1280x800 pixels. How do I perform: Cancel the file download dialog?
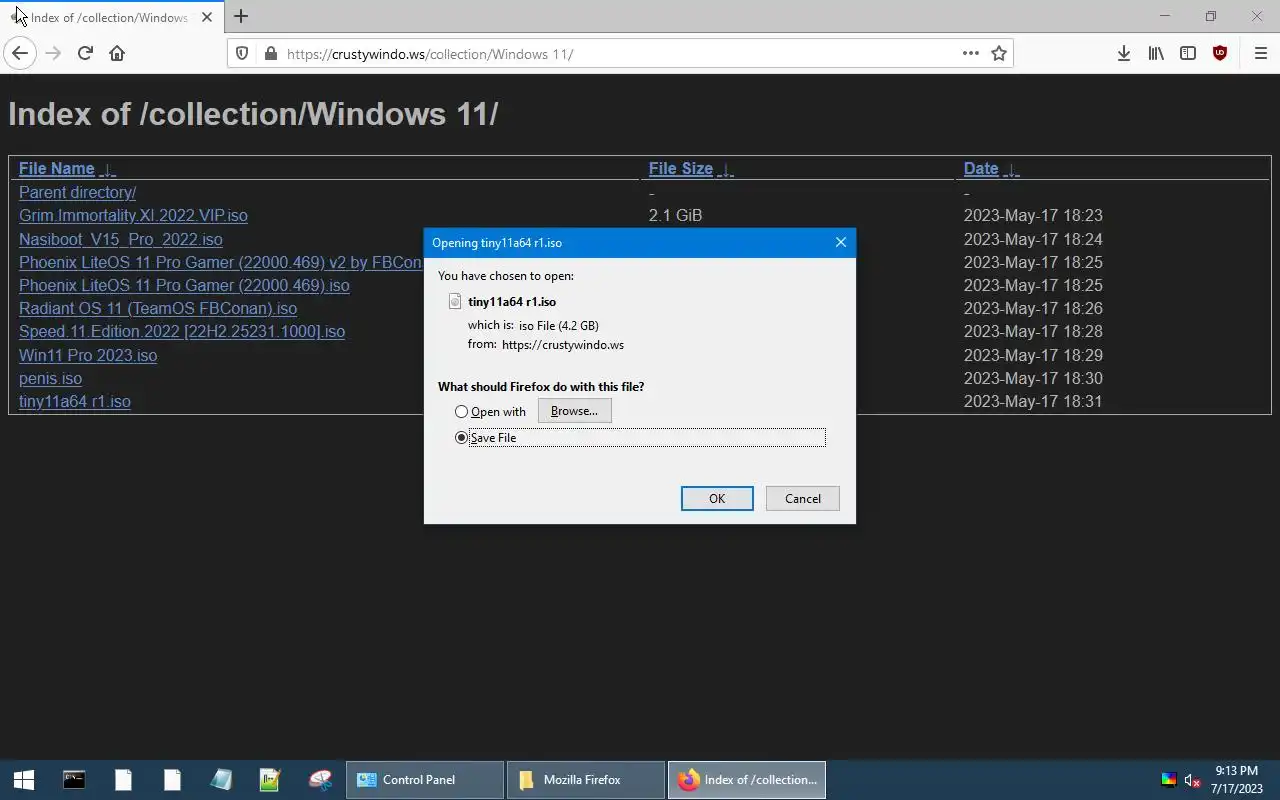click(803, 498)
